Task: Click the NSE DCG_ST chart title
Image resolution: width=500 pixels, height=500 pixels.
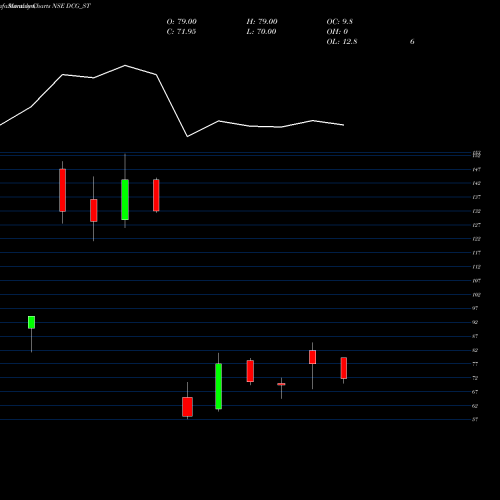Action: coord(71,6)
